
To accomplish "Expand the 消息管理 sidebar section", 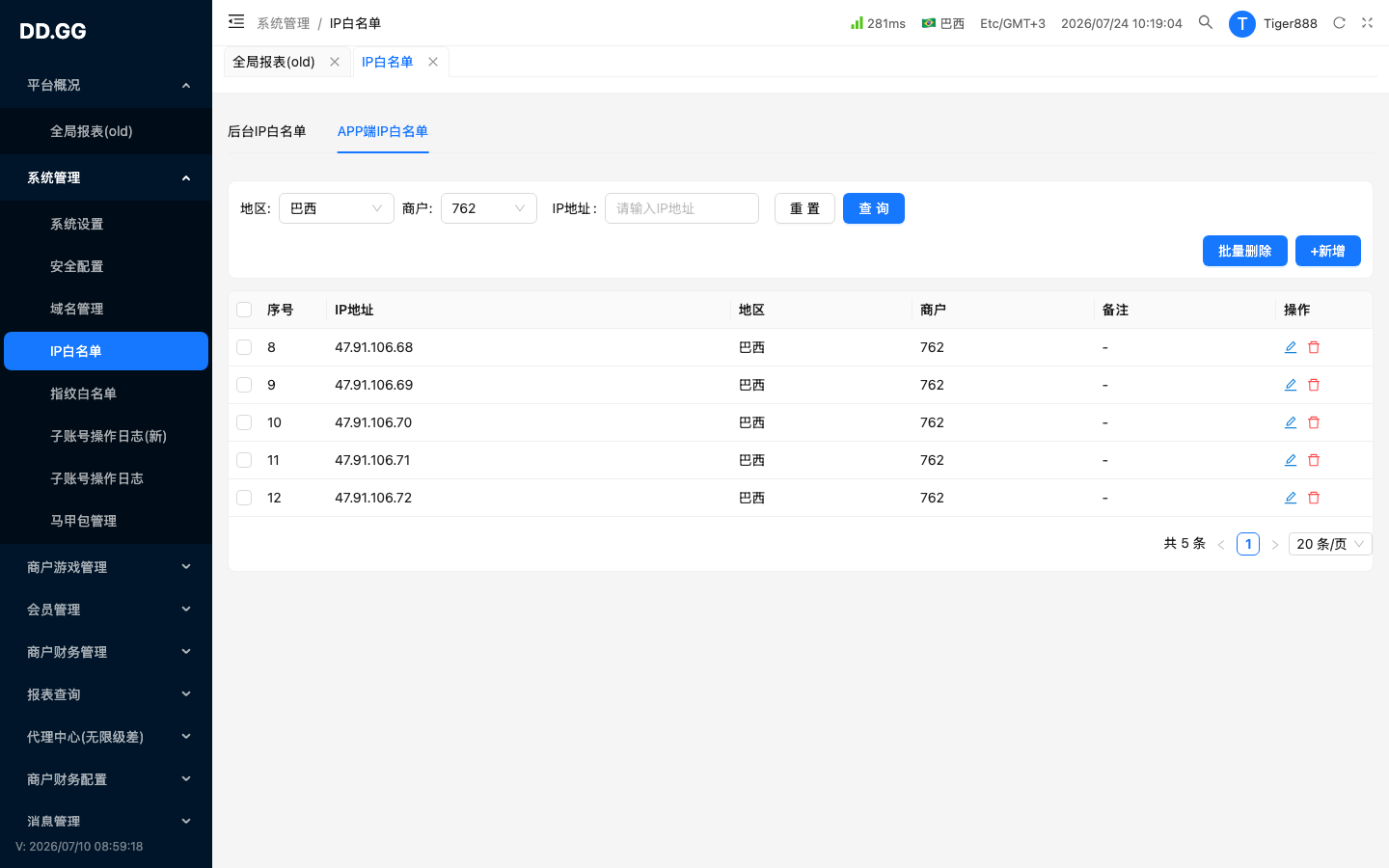I will click(x=106, y=822).
